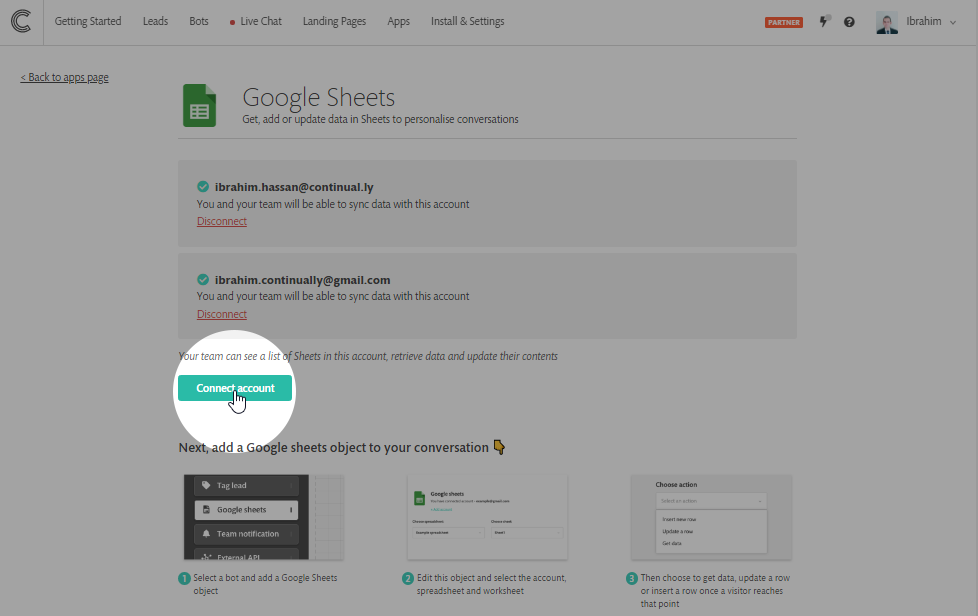Click the Connect account button

tap(235, 388)
